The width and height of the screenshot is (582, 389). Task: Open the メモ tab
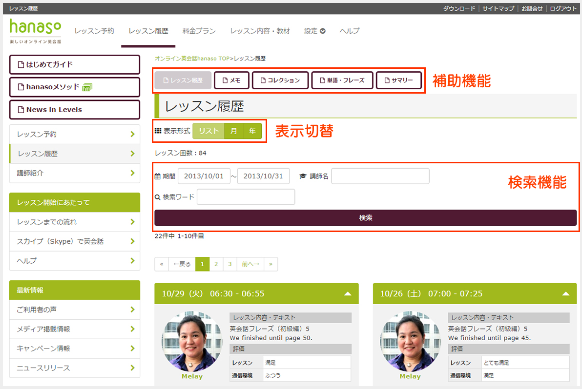pos(231,80)
